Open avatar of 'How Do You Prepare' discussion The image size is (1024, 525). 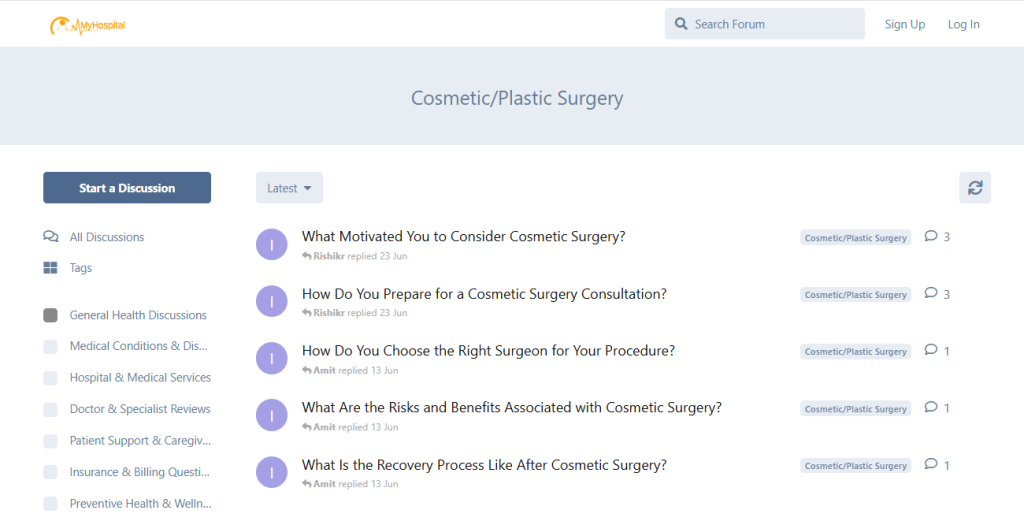tap(272, 301)
